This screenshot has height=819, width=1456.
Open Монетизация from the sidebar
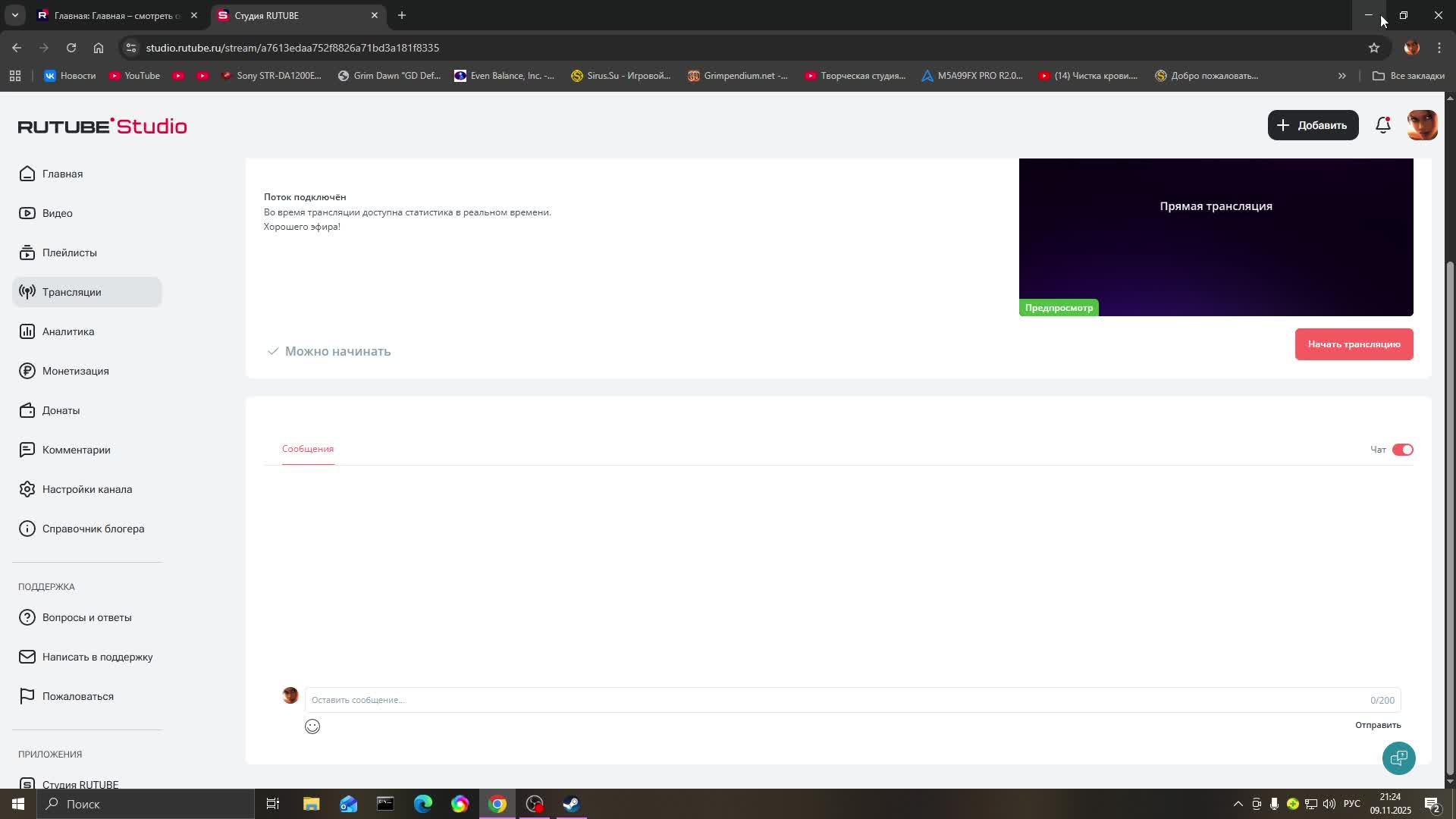75,371
